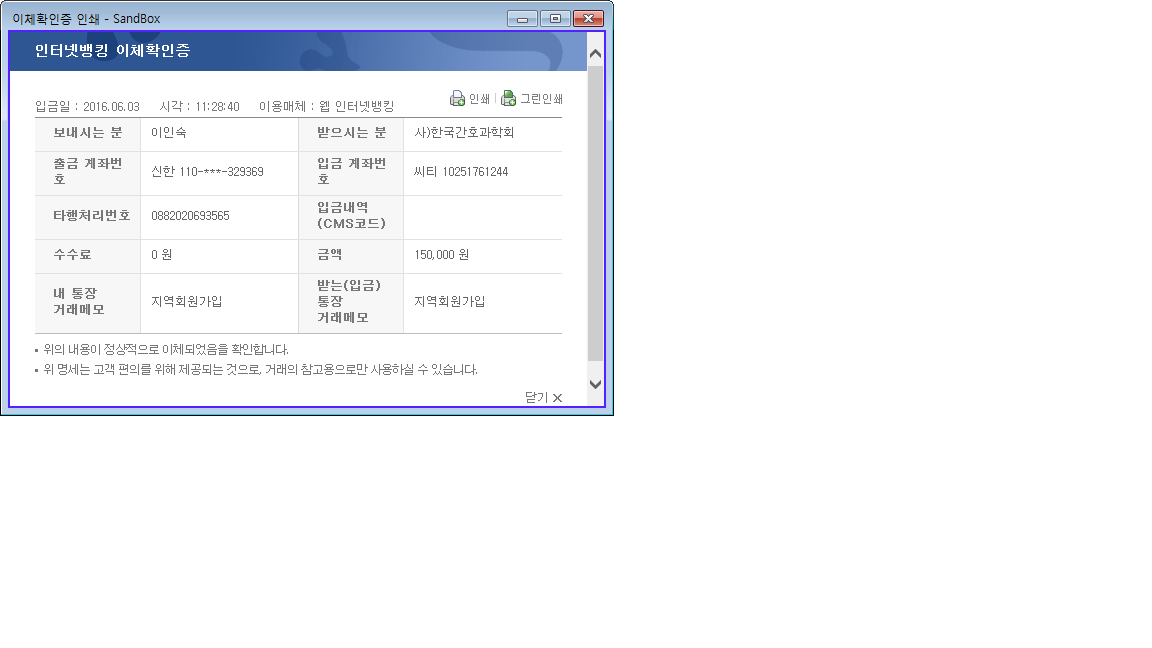Click the 입금내역 (CMS코드) label cell

click(x=351, y=216)
